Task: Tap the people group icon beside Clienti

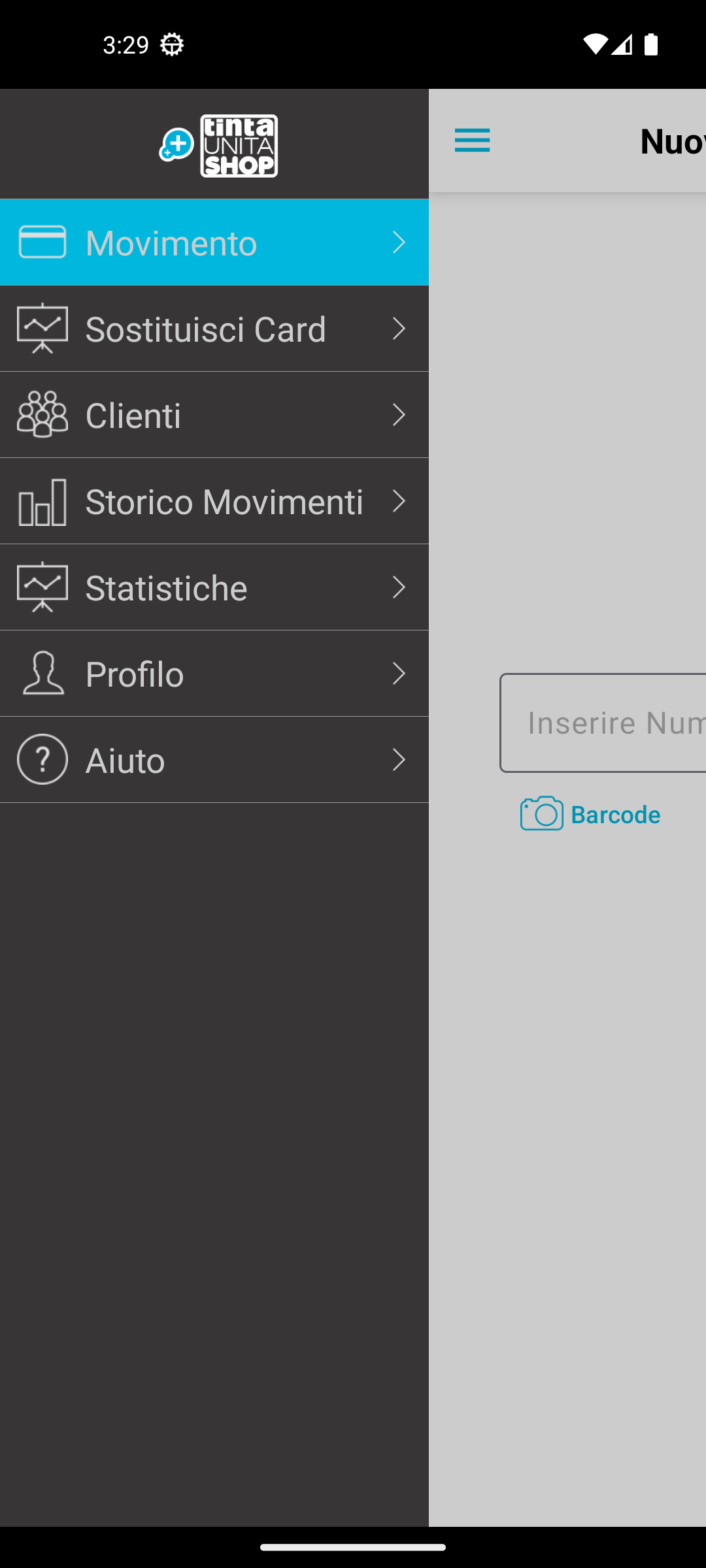Action: point(42,415)
